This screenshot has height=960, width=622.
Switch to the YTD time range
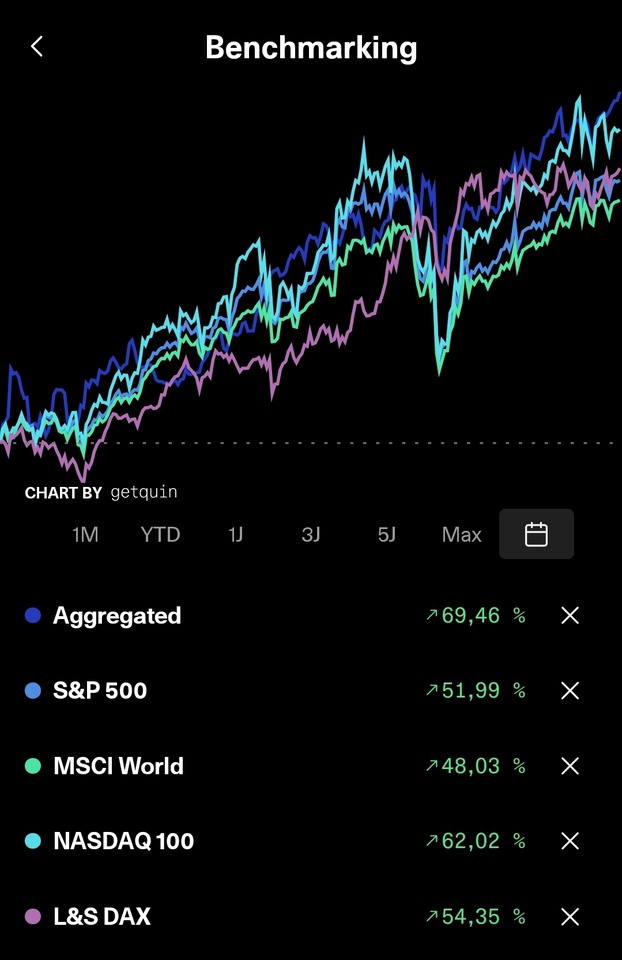pos(160,535)
